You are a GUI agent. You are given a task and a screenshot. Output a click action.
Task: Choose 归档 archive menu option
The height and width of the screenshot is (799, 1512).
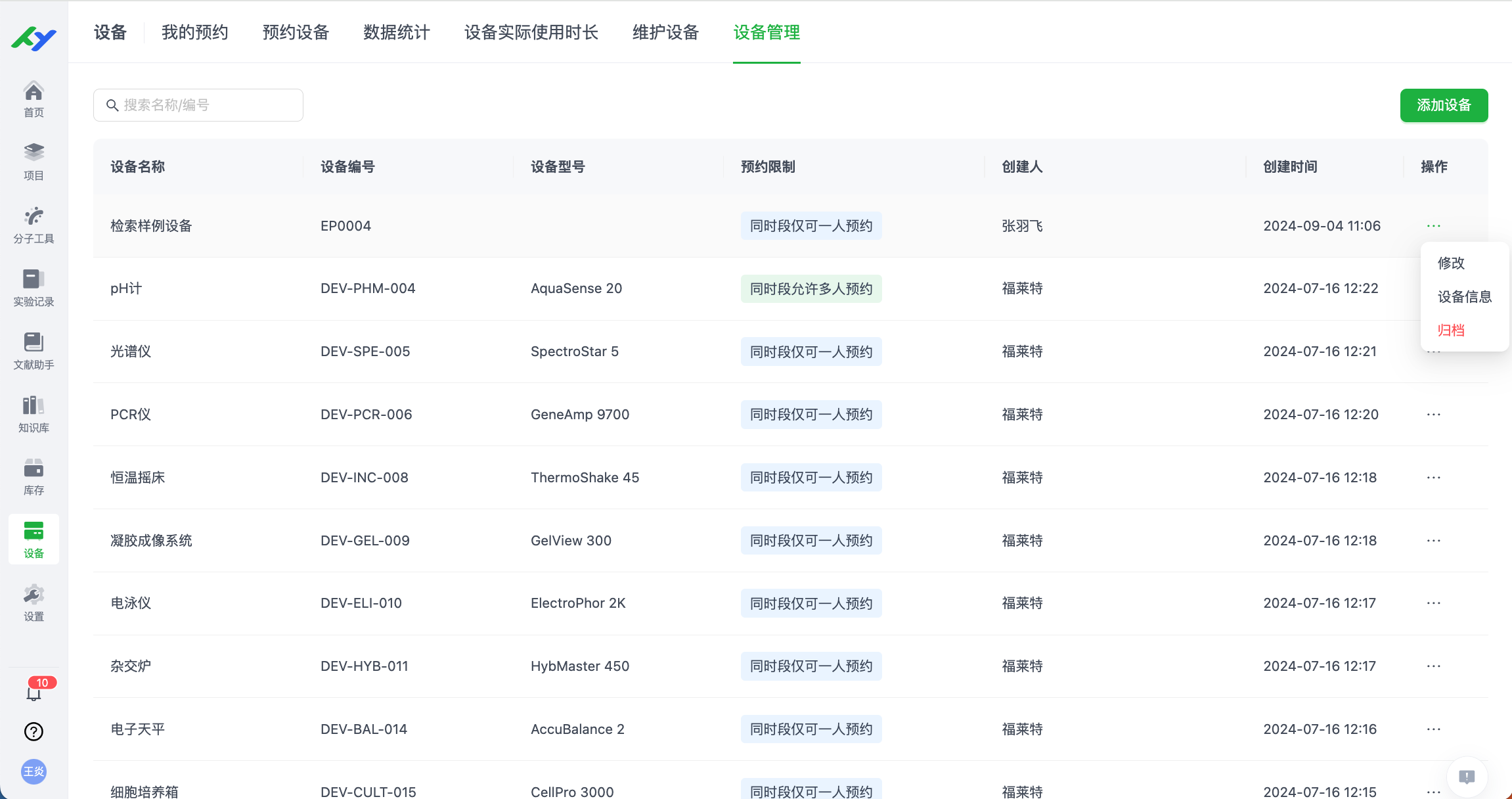pos(1451,331)
